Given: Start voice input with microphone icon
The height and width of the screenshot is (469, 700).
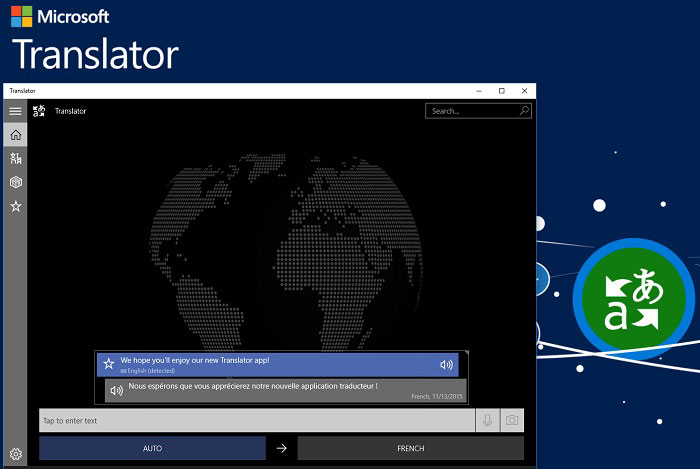Looking at the screenshot, I should coord(488,420).
